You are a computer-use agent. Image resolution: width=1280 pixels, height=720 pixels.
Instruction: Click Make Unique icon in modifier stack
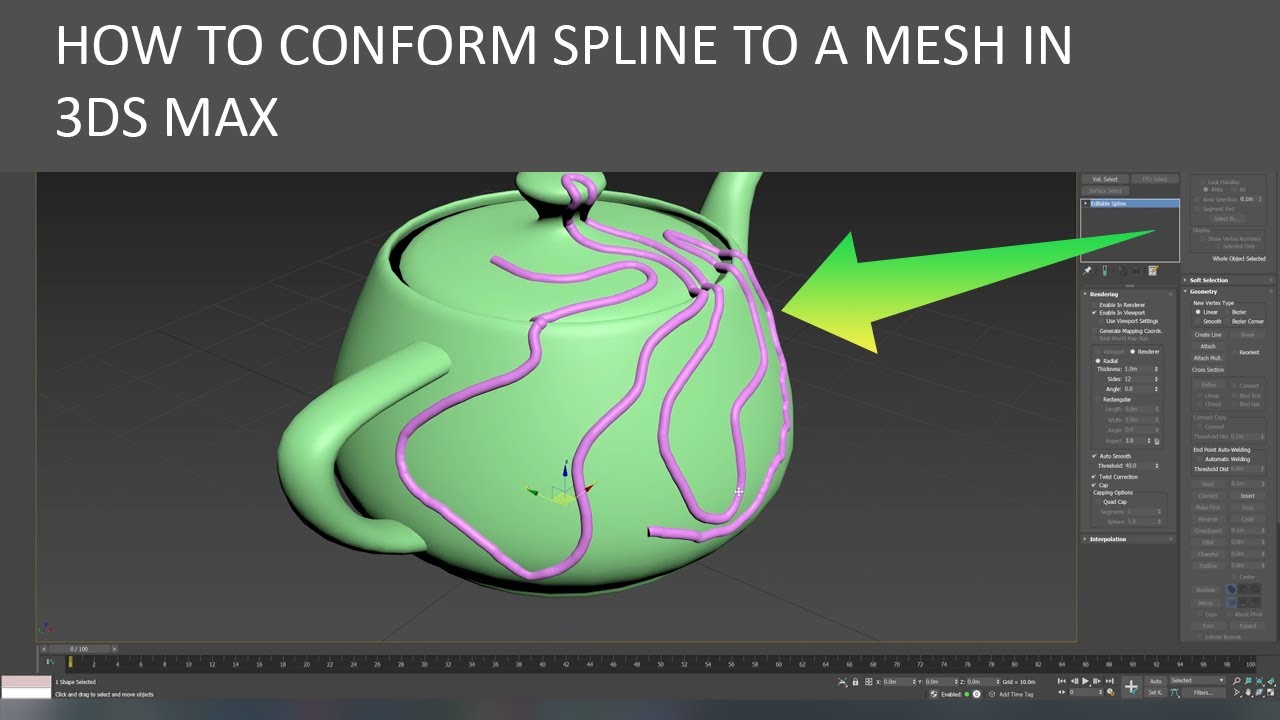coord(1123,271)
